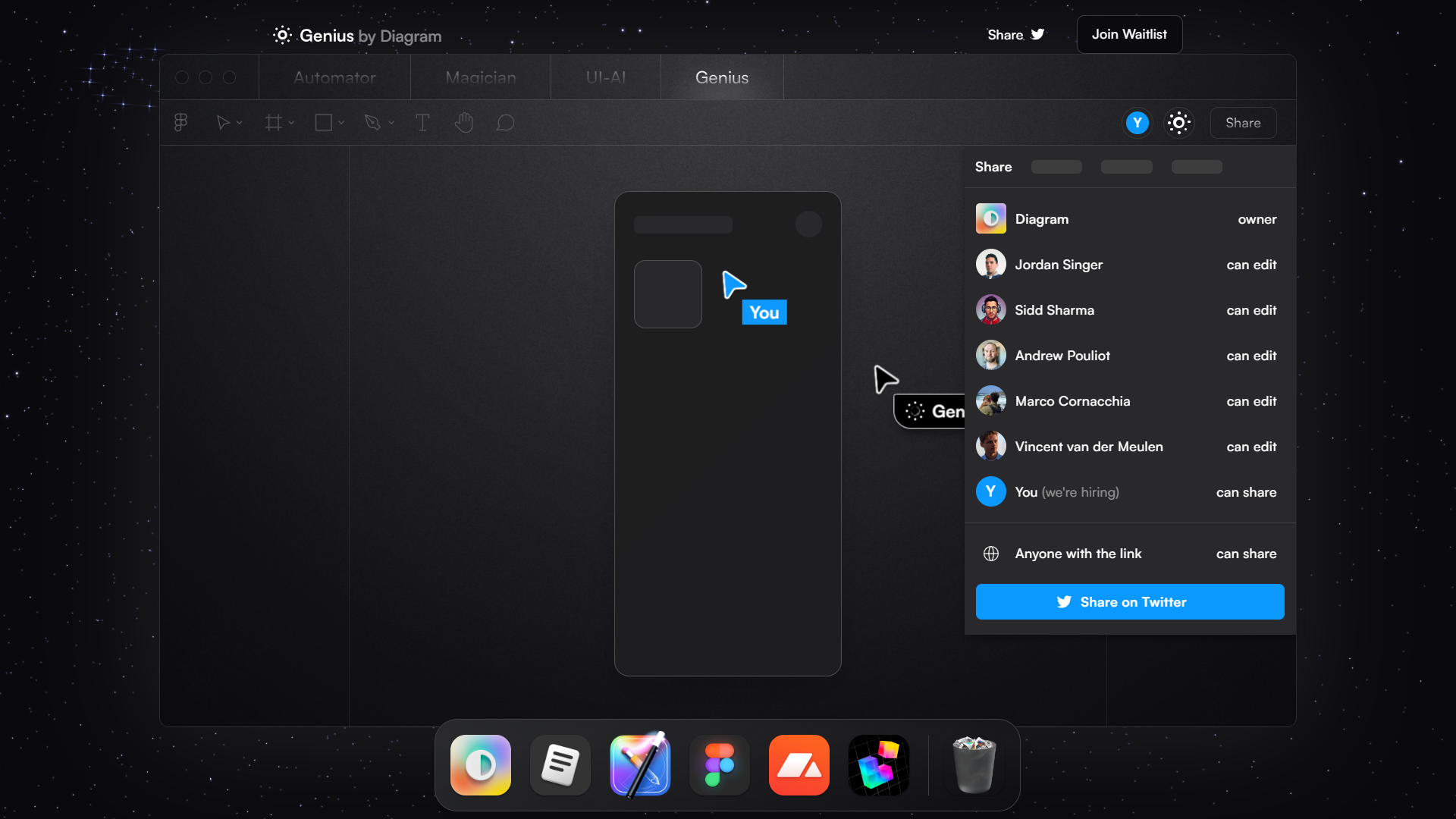Click the owner label next to Diagram
Viewport: 1456px width, 819px height.
coord(1257,219)
